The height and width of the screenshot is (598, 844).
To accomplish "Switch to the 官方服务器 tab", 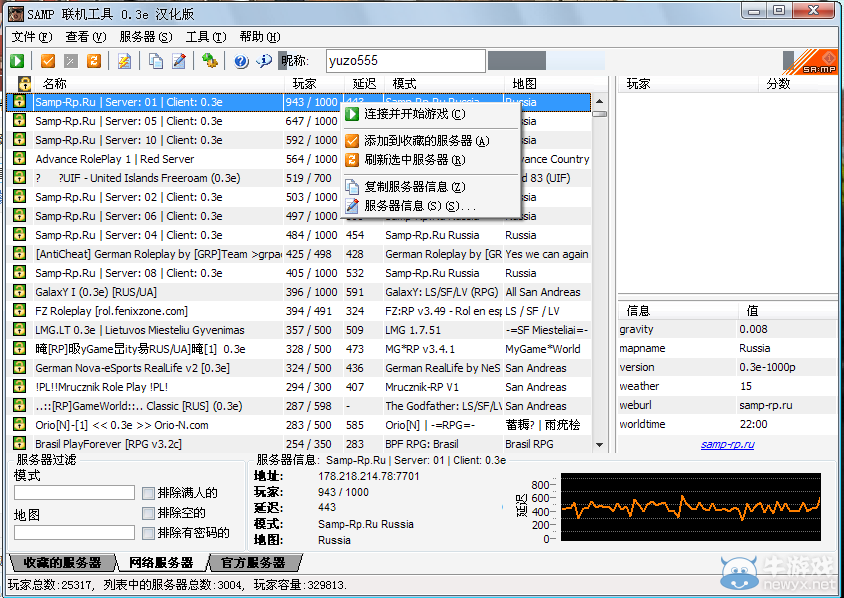I will tap(253, 563).
